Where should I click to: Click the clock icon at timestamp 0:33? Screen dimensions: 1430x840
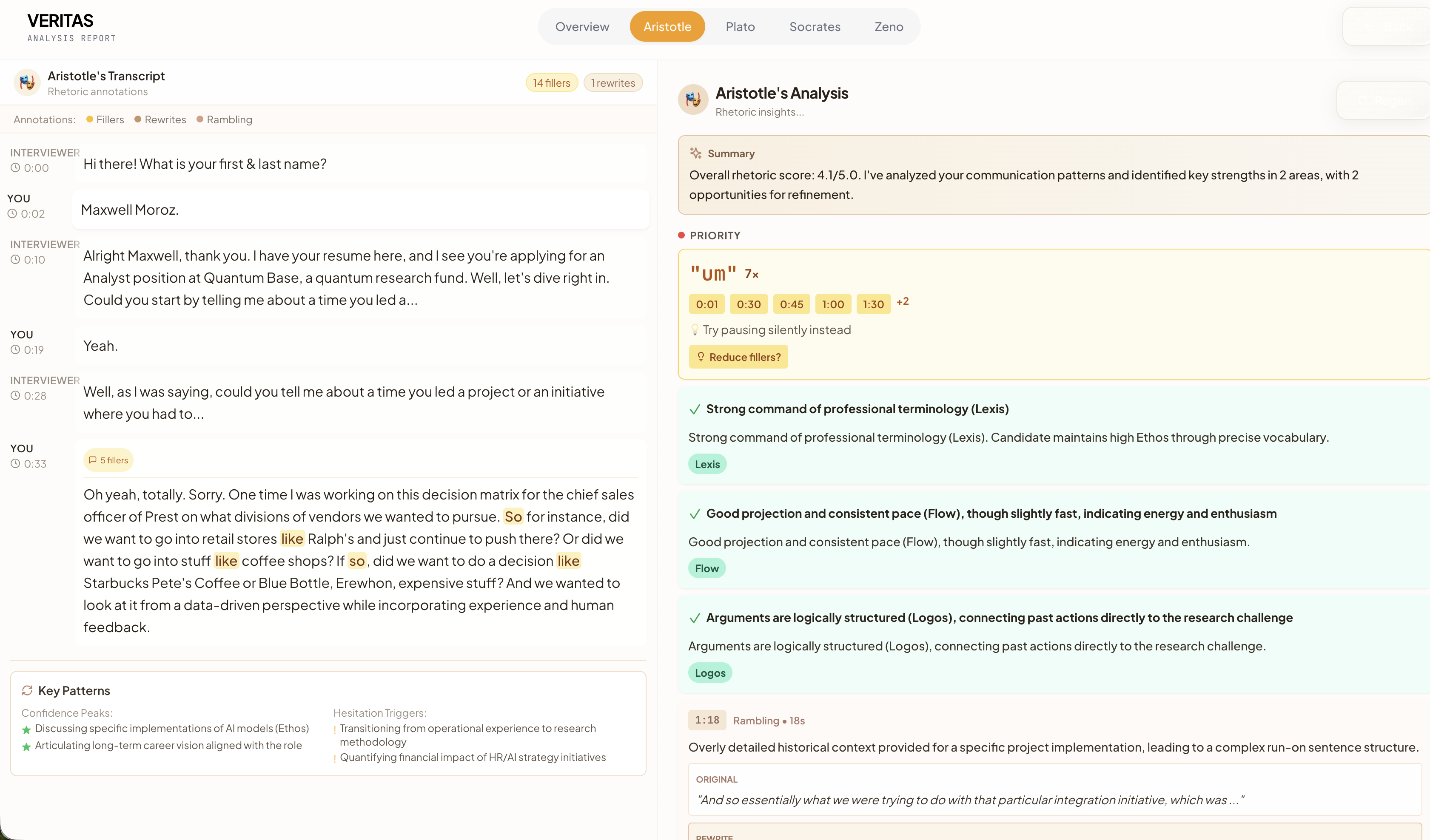coord(15,463)
